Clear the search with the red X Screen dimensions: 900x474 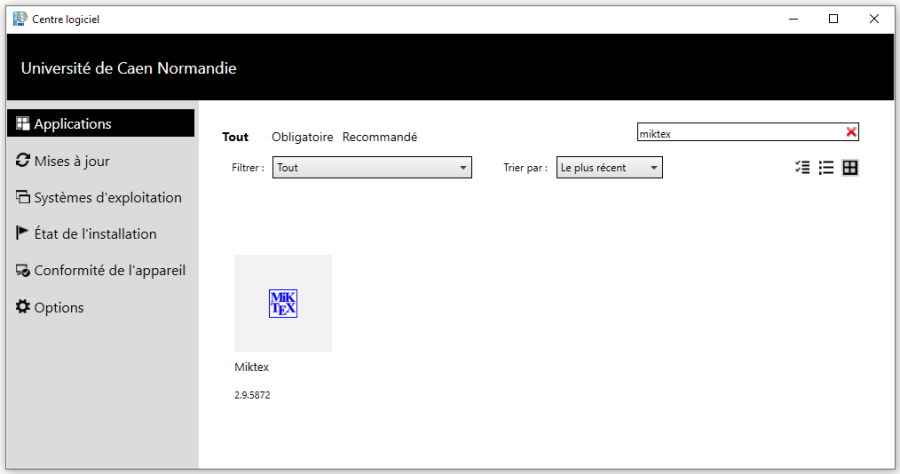tap(851, 132)
